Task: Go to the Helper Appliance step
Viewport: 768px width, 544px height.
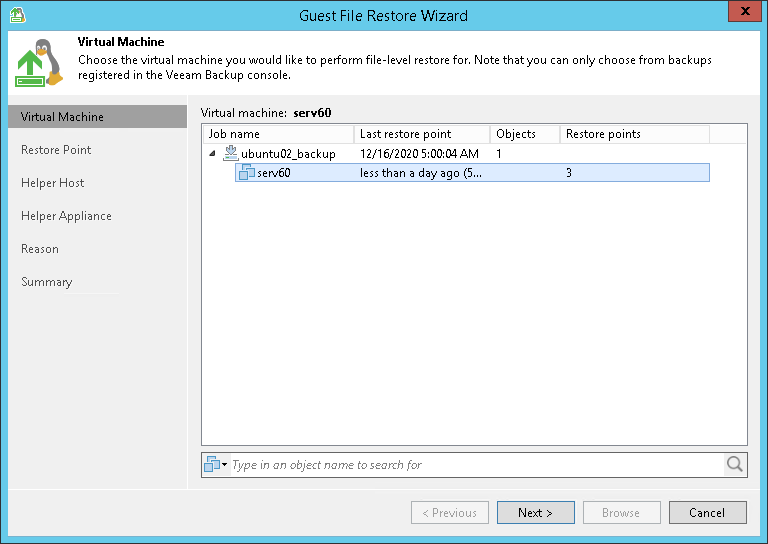Action: [66, 216]
